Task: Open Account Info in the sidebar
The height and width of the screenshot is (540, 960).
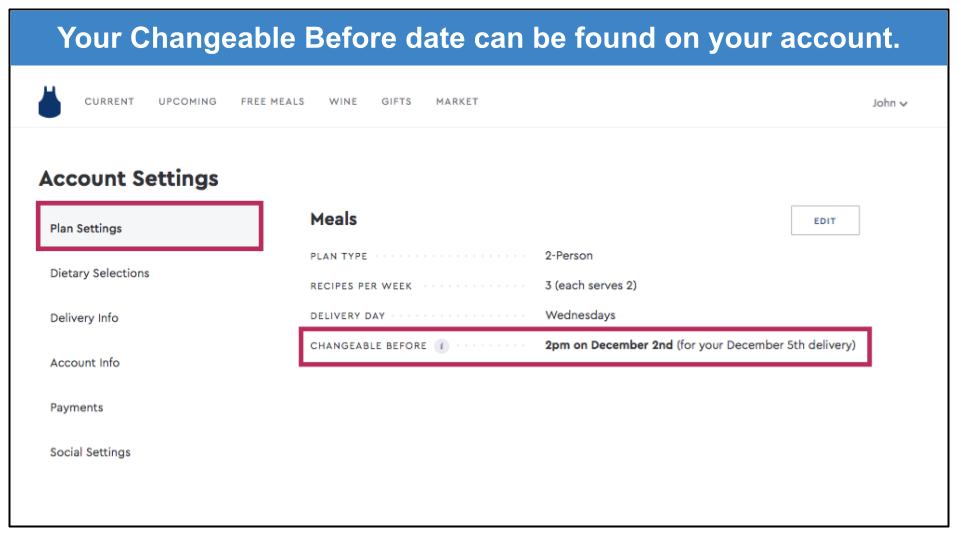Action: 84,362
